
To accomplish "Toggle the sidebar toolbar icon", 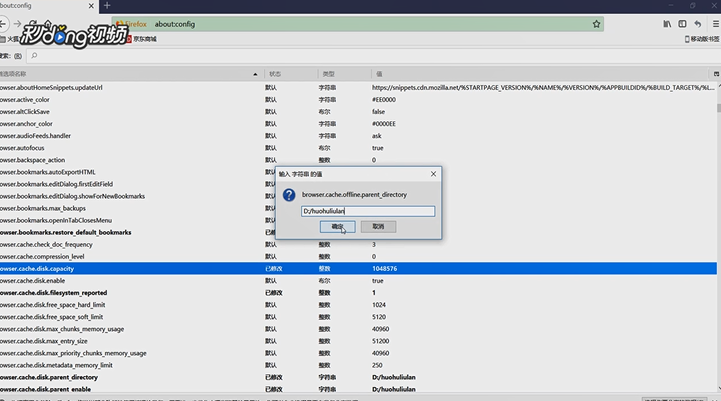I will click(x=682, y=24).
